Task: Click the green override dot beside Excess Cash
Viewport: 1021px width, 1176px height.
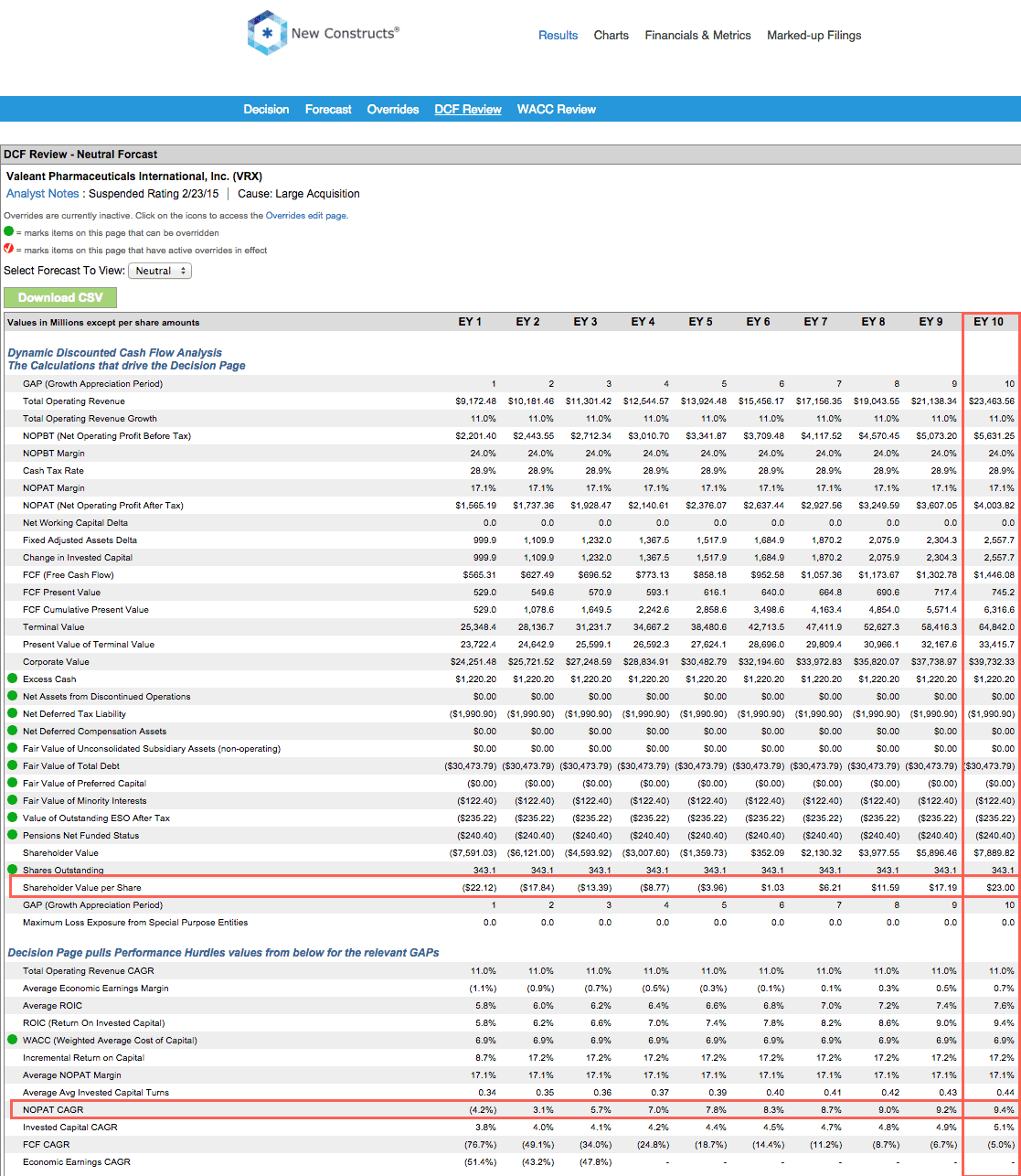Action: click(12, 679)
